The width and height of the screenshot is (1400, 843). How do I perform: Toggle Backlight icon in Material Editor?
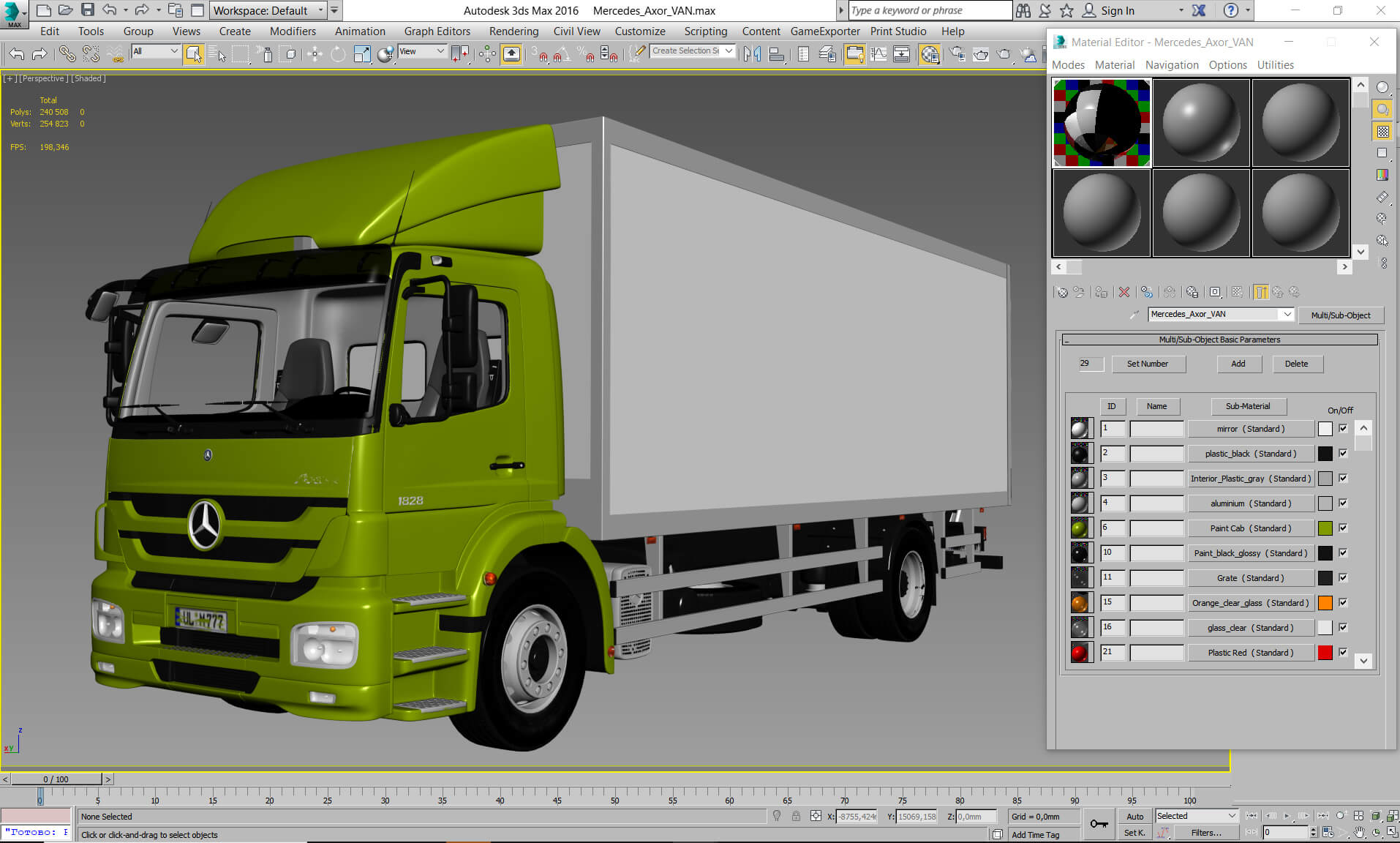coord(1382,110)
